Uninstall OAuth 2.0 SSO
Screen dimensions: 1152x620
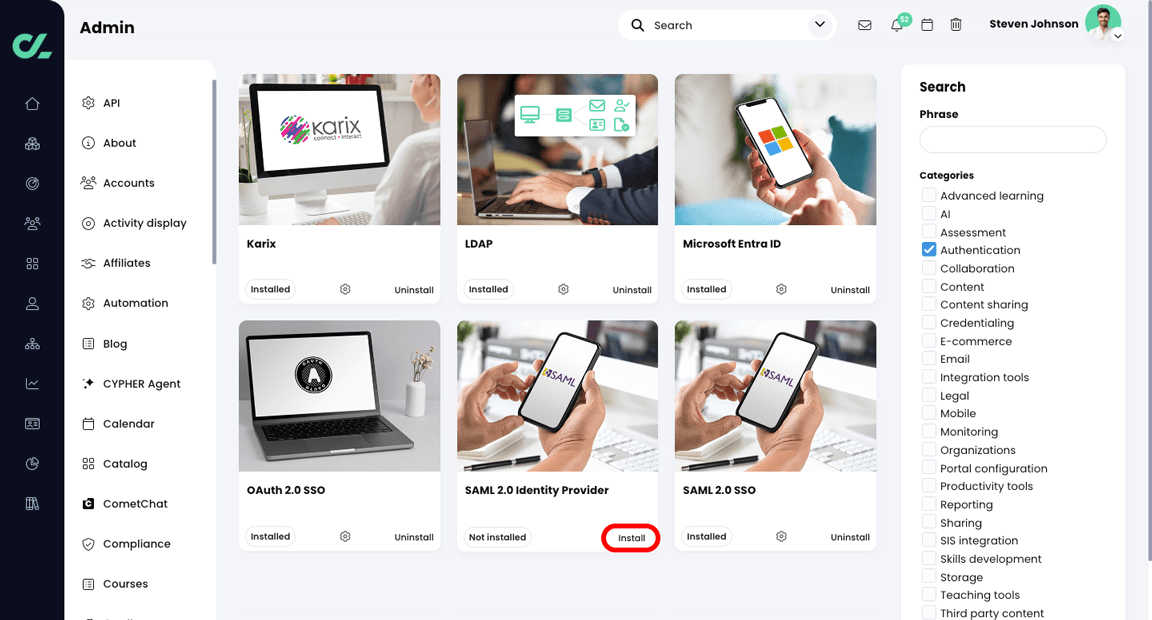point(414,537)
